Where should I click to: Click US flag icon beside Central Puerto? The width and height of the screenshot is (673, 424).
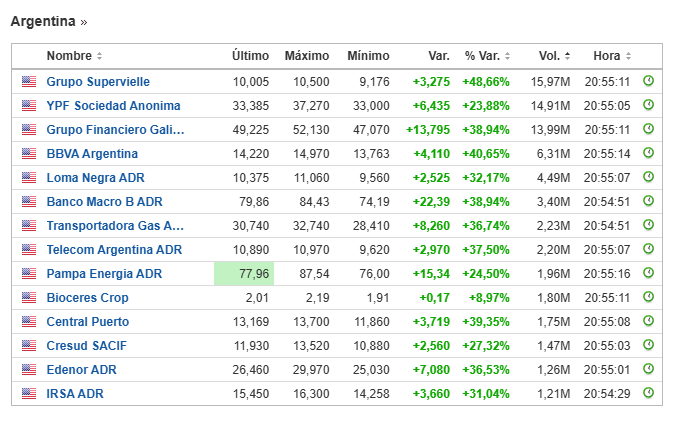(x=29, y=322)
